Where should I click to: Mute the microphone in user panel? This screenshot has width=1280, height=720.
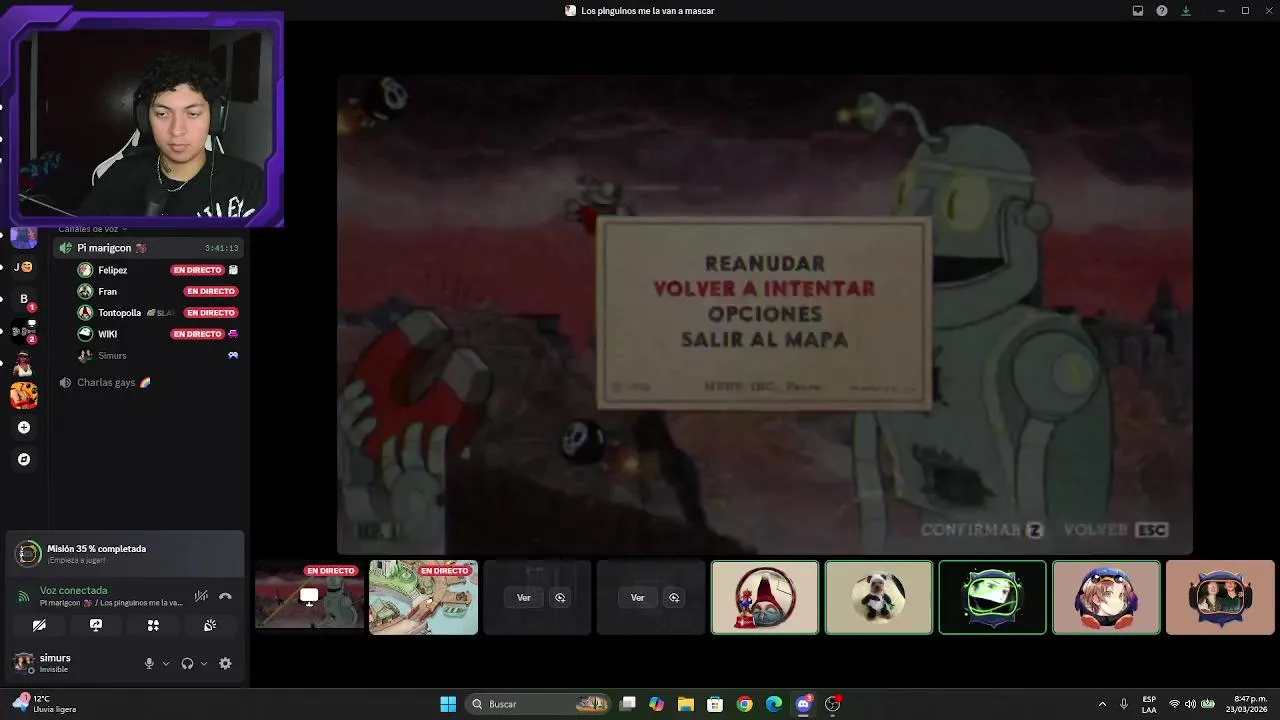tap(149, 663)
